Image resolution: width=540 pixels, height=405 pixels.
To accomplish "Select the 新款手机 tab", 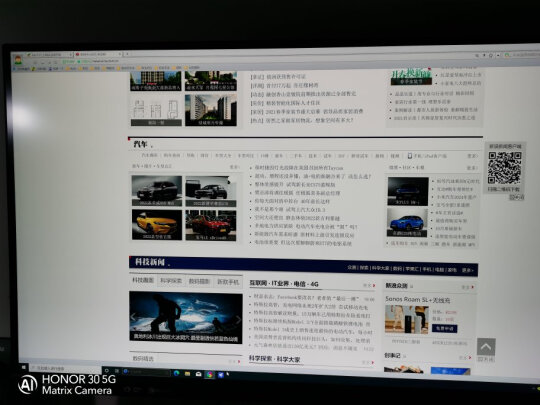I will click(x=228, y=282).
